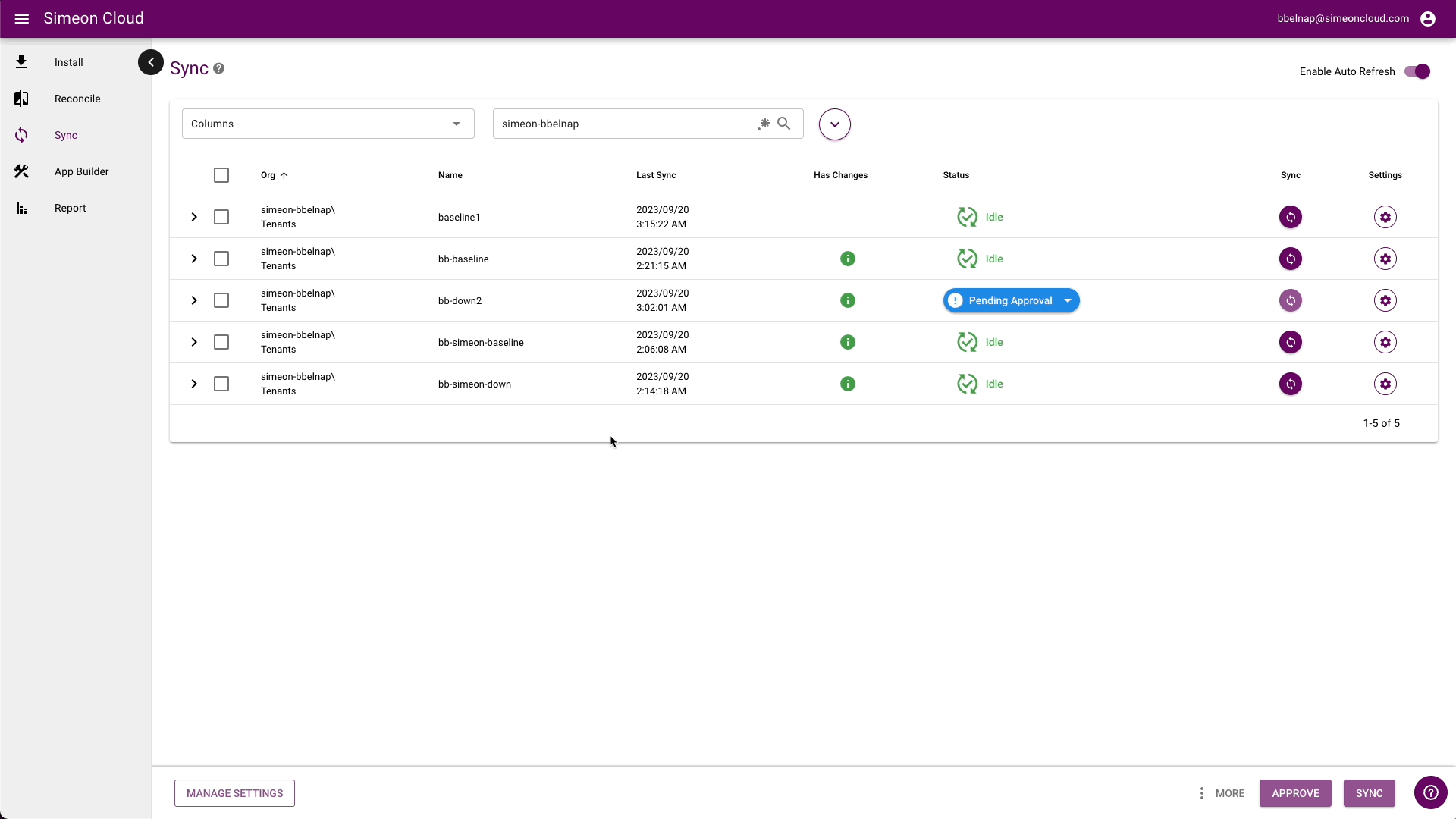
Task: Click MANAGE SETTINGS
Action: [x=234, y=792]
